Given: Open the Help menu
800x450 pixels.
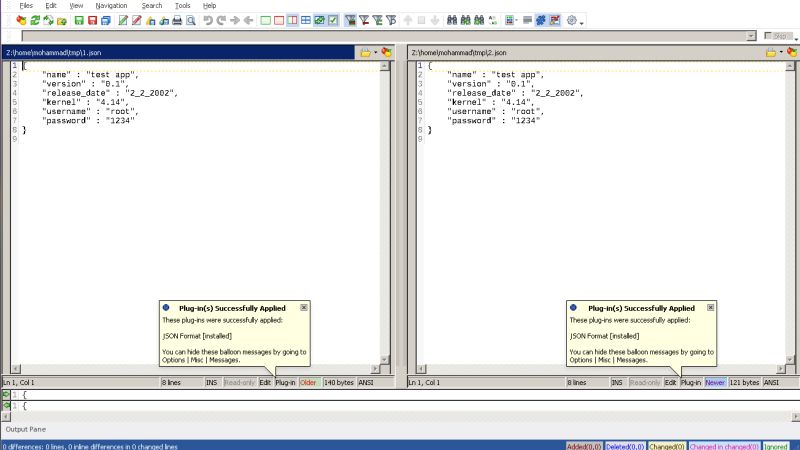Looking at the screenshot, I should point(209,6).
